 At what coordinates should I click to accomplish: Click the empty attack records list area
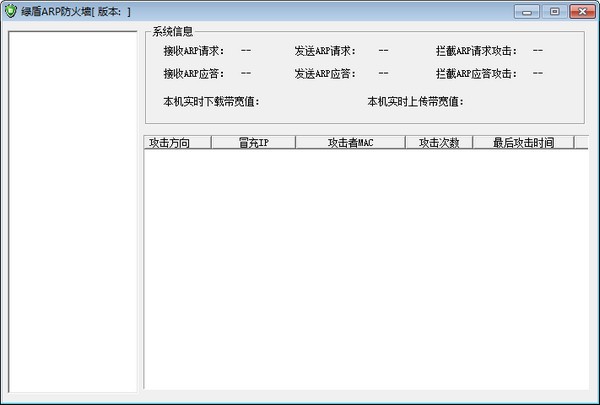click(x=365, y=270)
